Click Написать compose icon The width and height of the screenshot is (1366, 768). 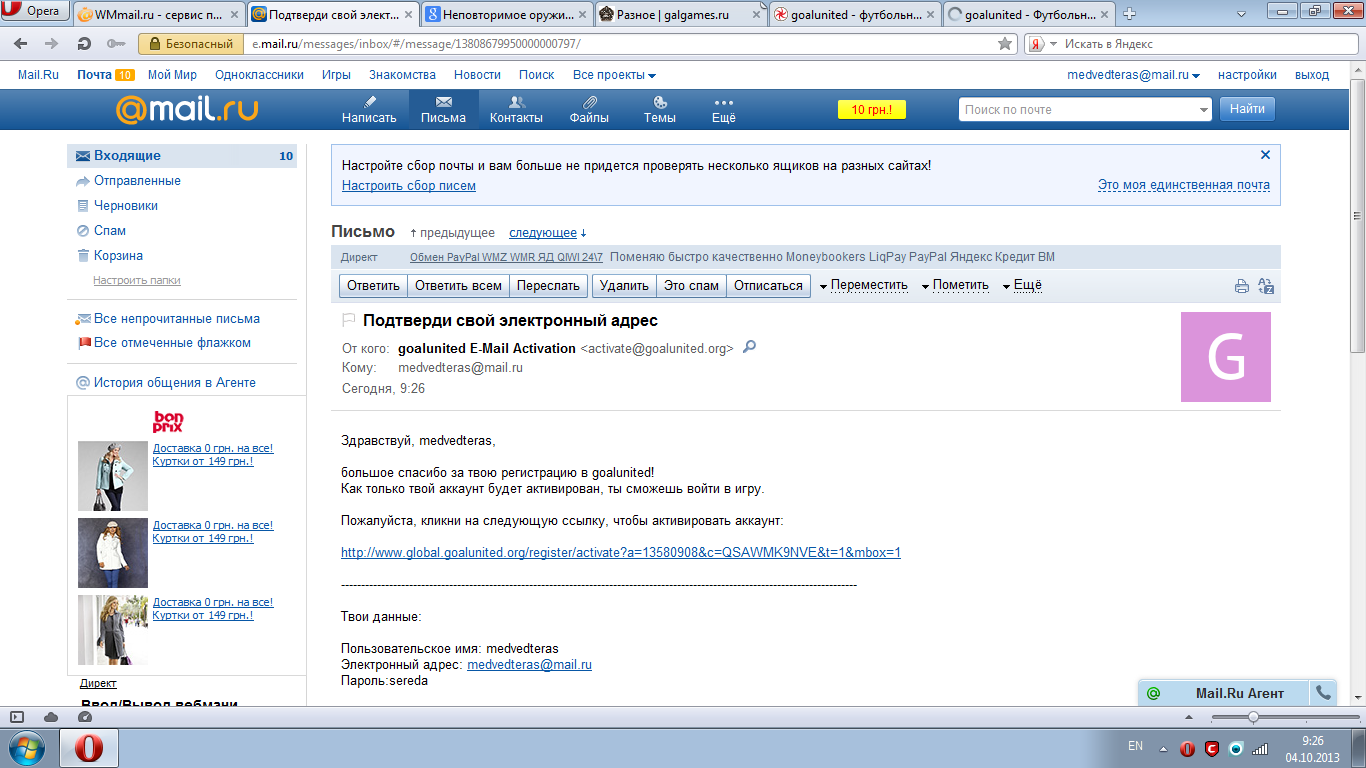pyautogui.click(x=369, y=110)
